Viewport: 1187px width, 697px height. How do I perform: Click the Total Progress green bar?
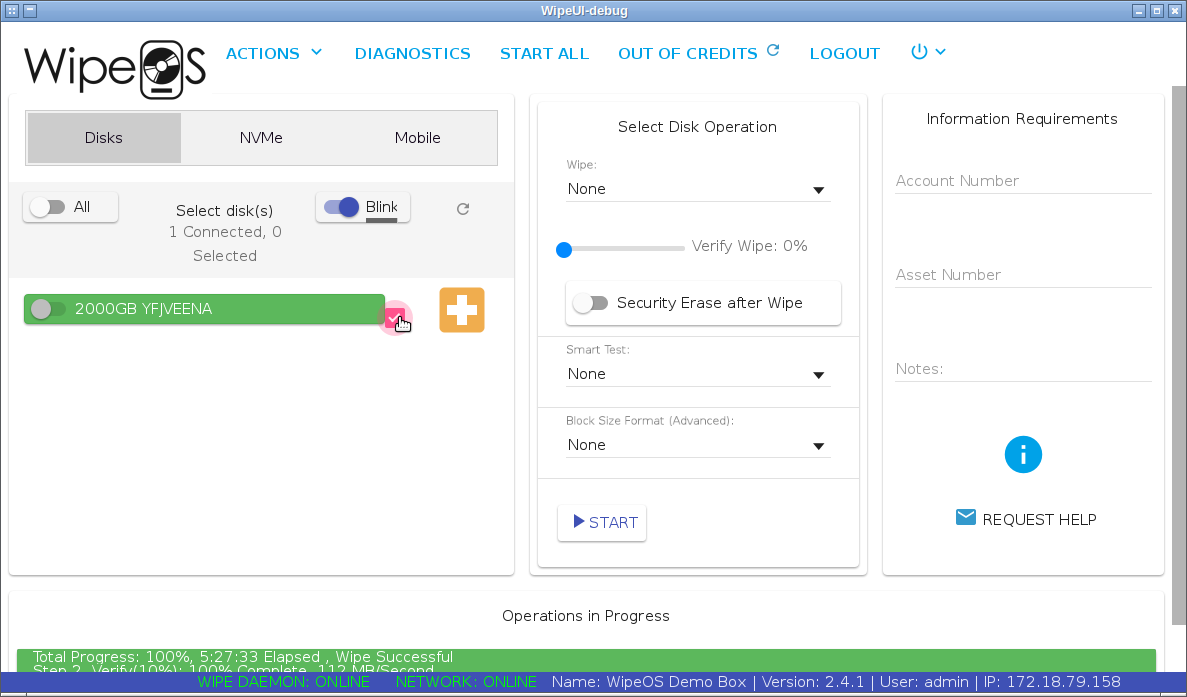pyautogui.click(x=586, y=660)
